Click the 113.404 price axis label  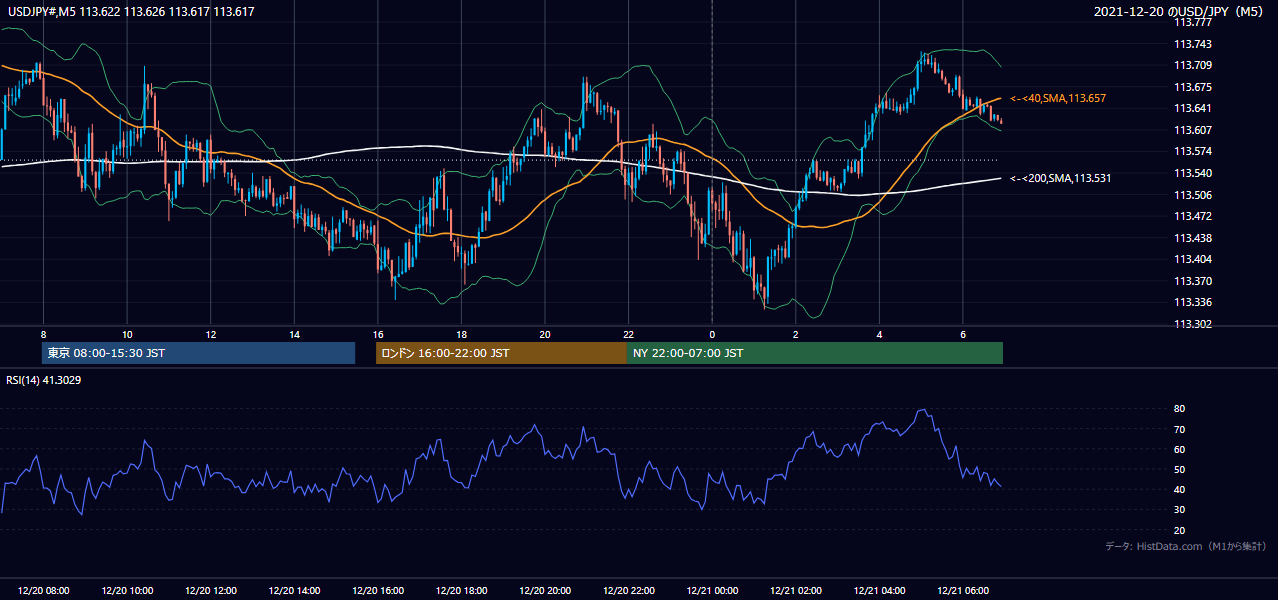(x=1193, y=260)
